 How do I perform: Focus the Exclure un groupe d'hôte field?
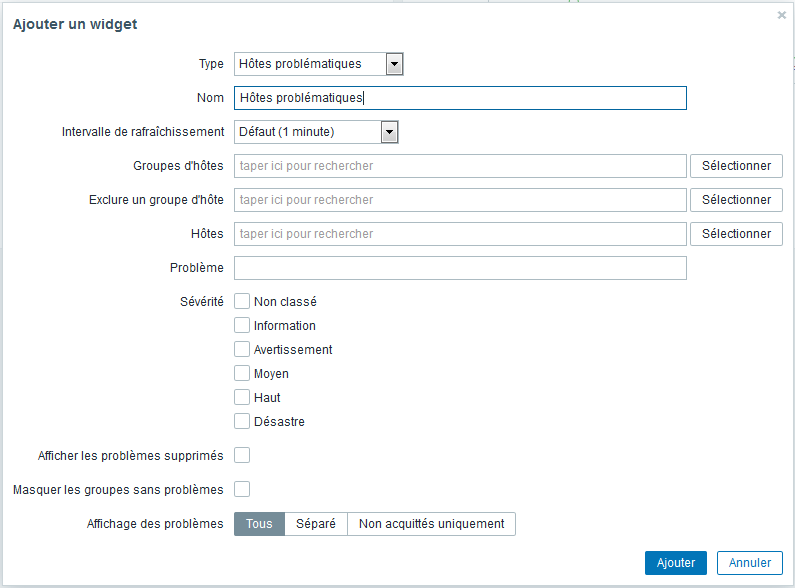pos(460,200)
